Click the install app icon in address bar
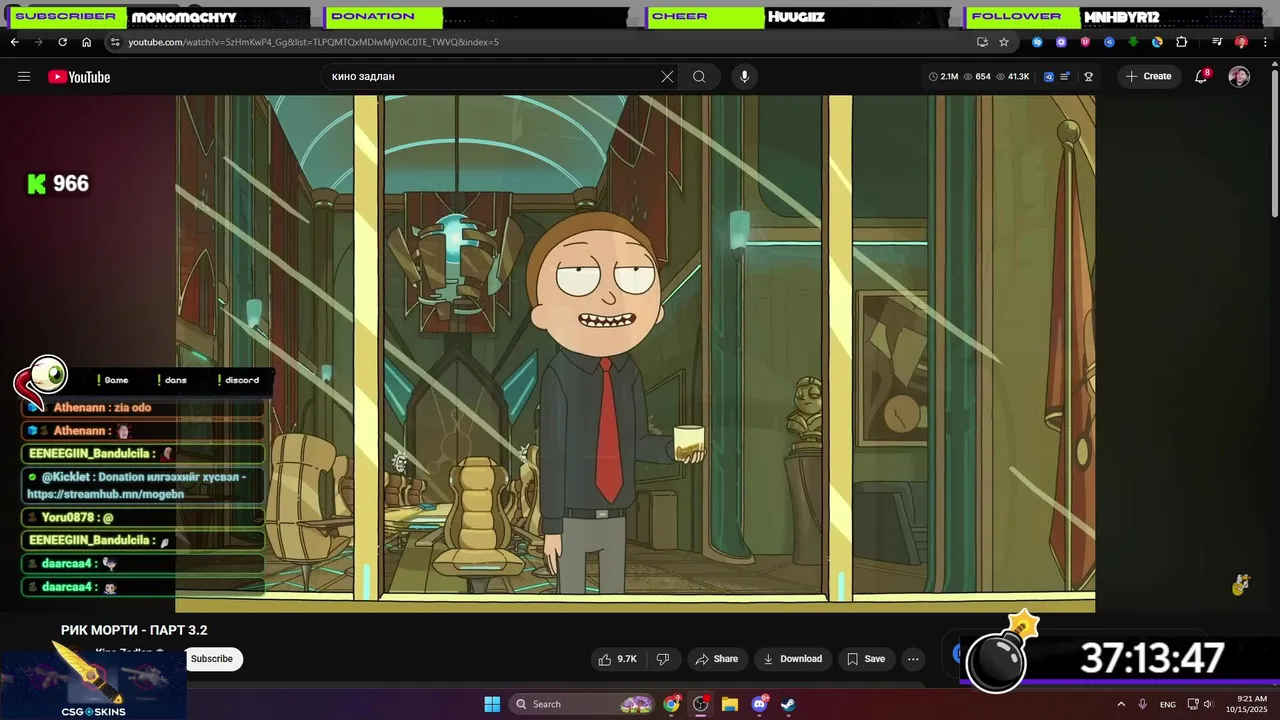 982,42
